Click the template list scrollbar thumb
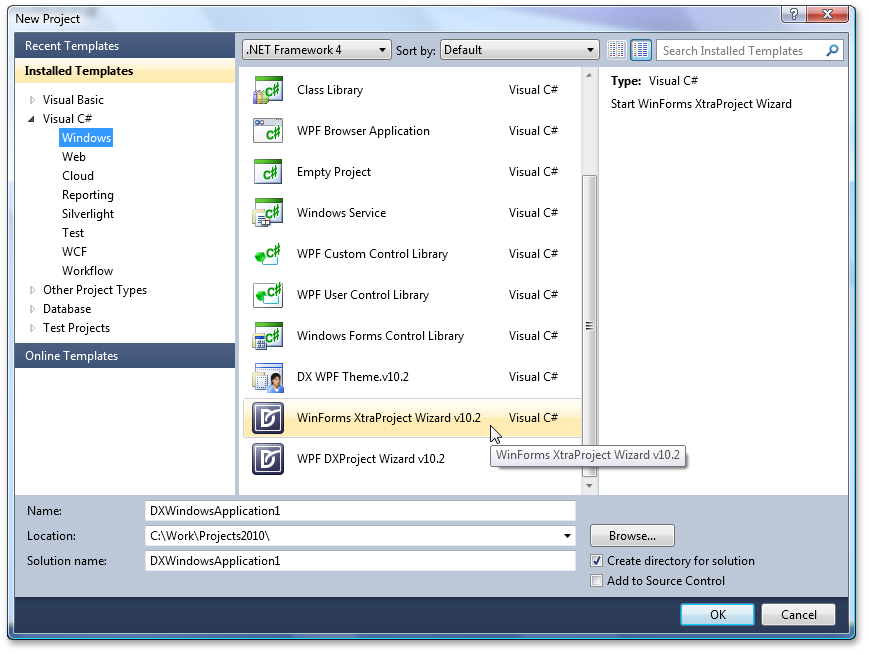 [589, 326]
